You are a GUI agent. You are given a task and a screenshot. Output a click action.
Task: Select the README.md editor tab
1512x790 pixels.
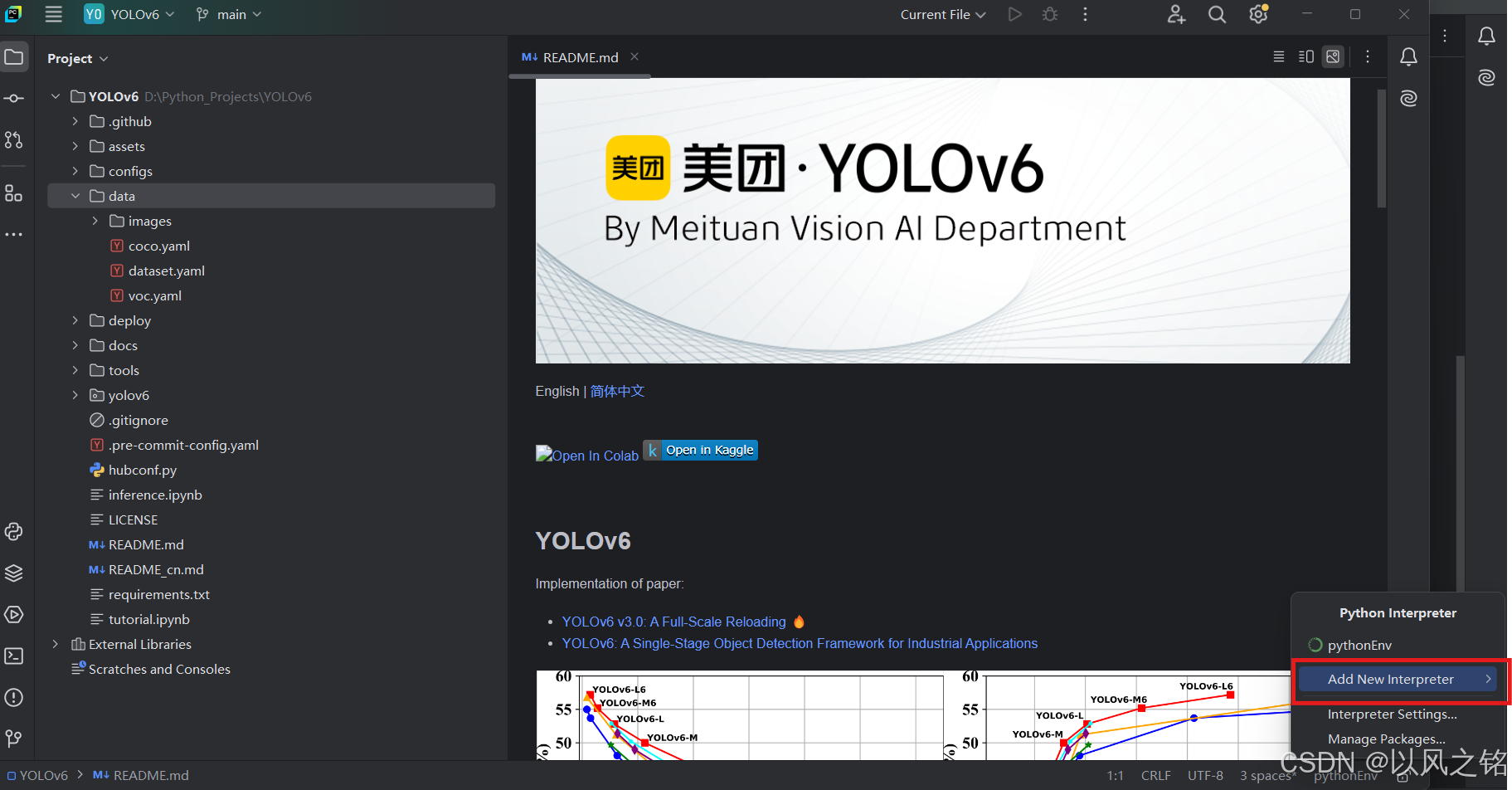click(x=578, y=57)
